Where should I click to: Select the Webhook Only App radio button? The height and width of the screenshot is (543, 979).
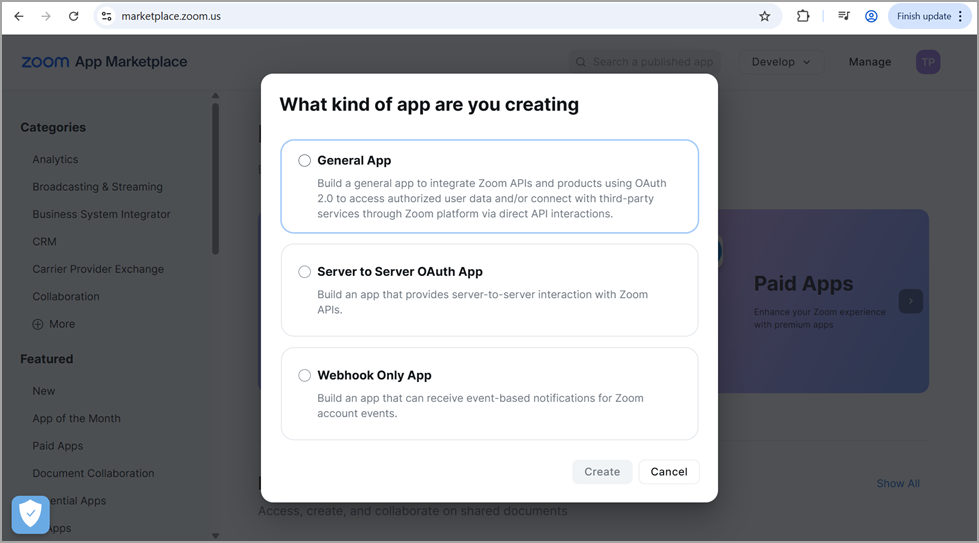(305, 376)
